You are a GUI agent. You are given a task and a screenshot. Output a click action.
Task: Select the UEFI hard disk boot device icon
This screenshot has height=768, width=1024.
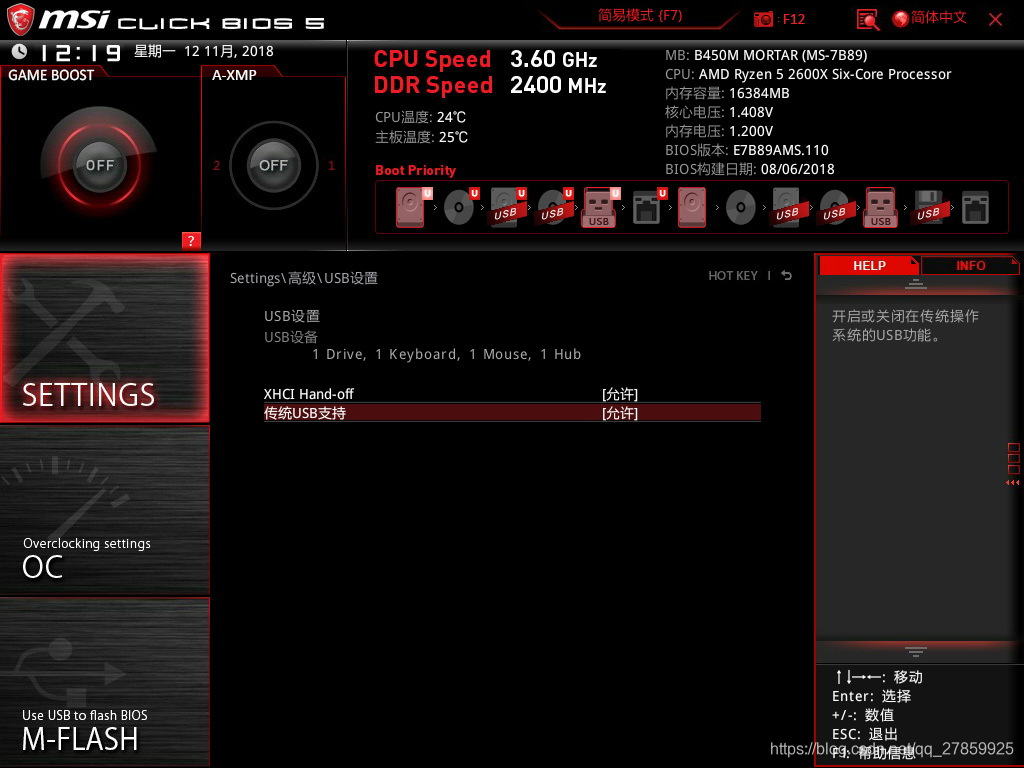(413, 207)
